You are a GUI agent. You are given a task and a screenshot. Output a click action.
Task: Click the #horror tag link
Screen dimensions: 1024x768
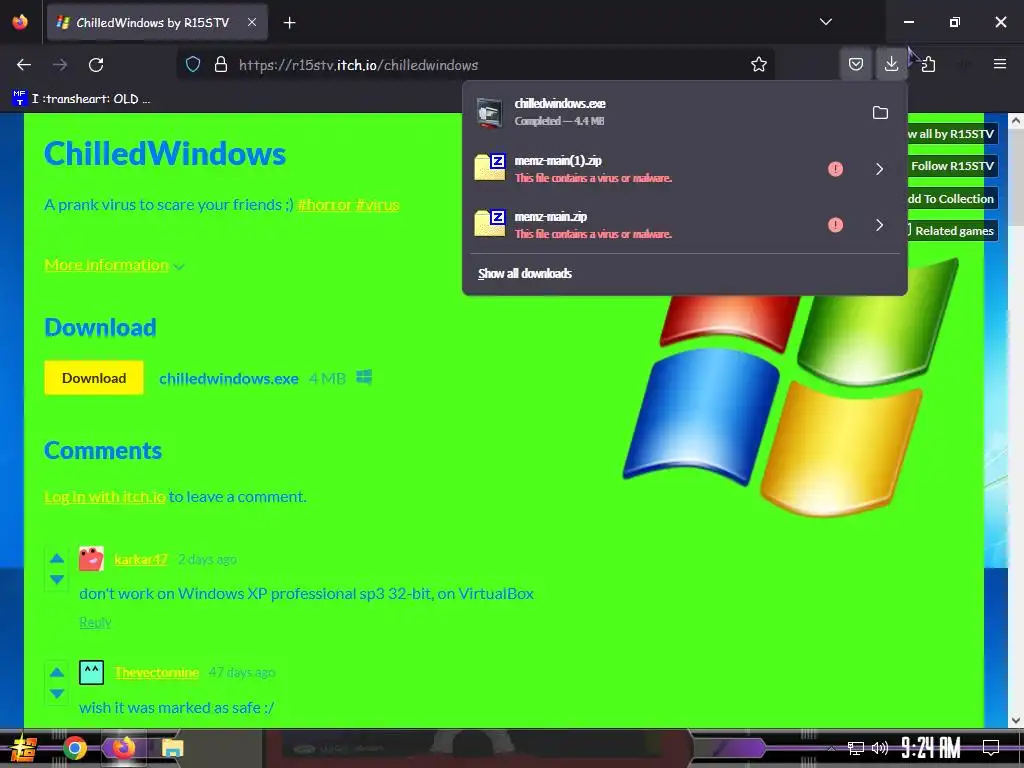(324, 205)
